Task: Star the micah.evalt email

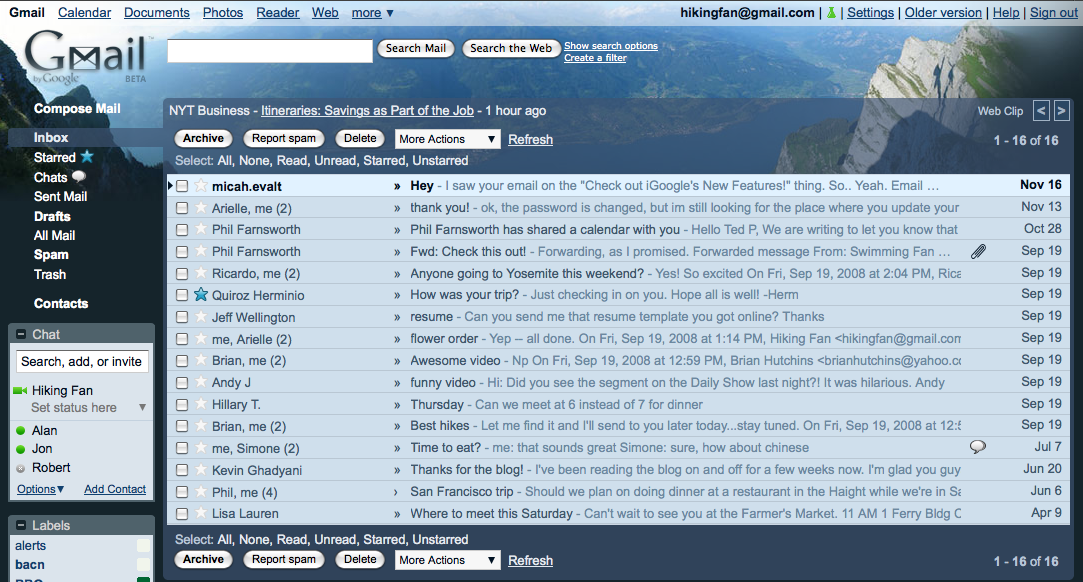Action: [x=200, y=185]
